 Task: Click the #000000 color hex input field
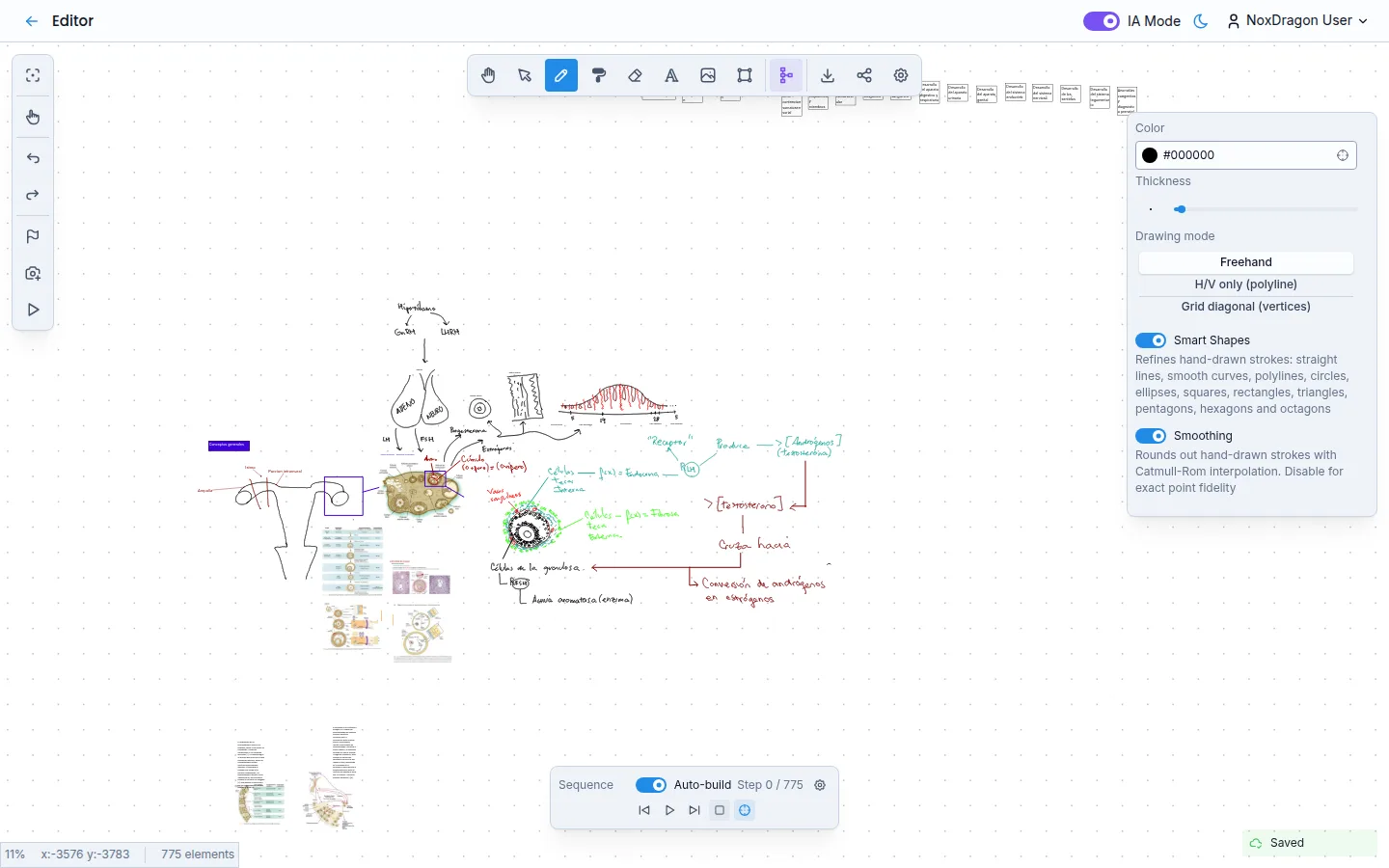pyautogui.click(x=1246, y=155)
